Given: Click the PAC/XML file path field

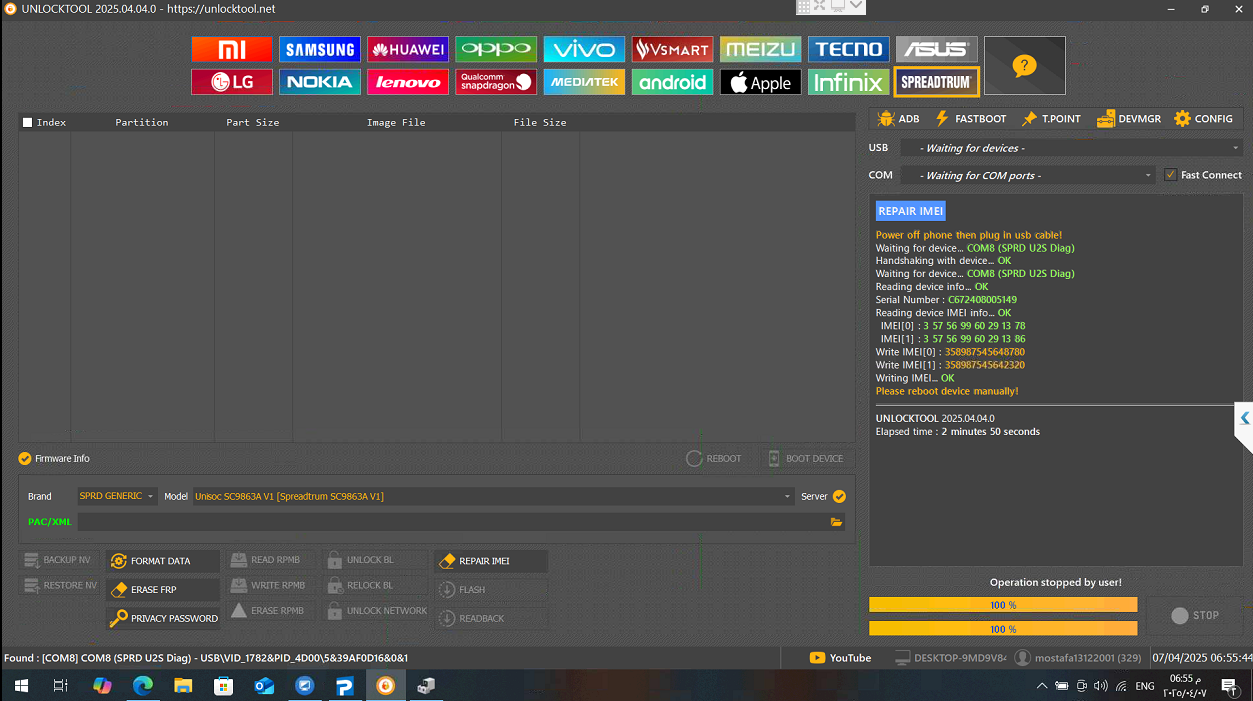Looking at the screenshot, I should coord(453,522).
